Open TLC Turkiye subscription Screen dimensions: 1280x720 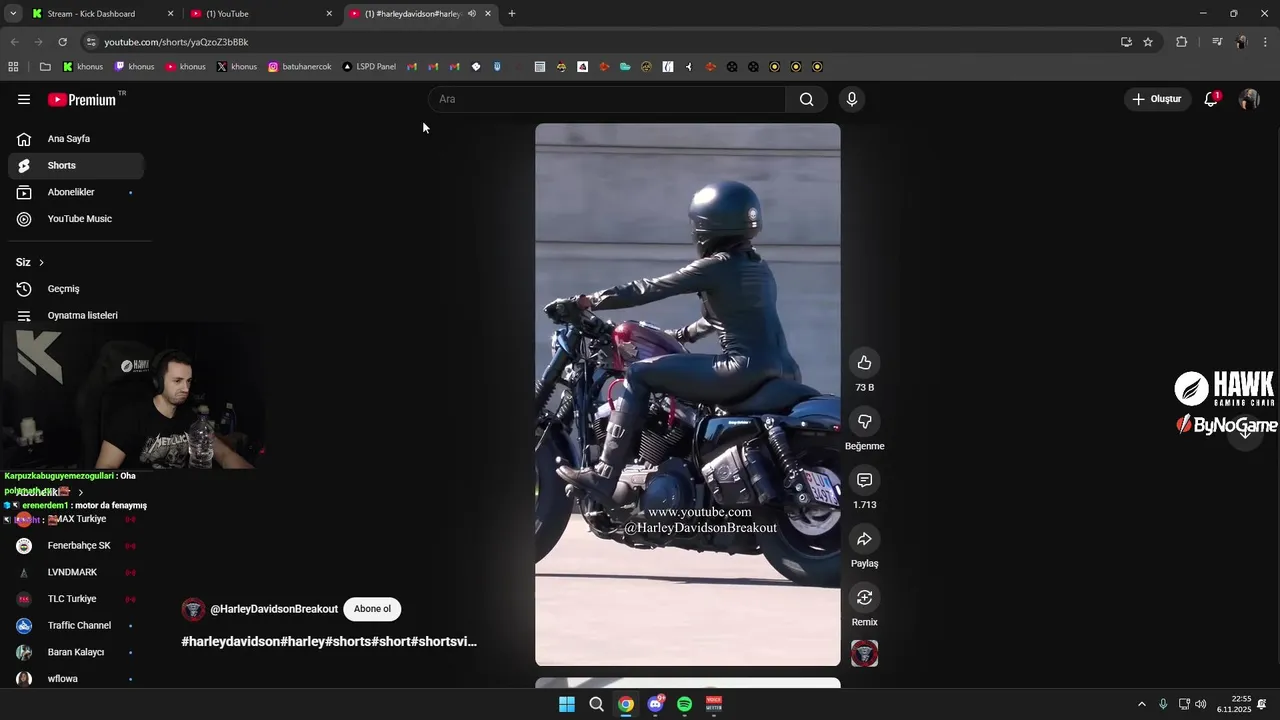[76, 599]
